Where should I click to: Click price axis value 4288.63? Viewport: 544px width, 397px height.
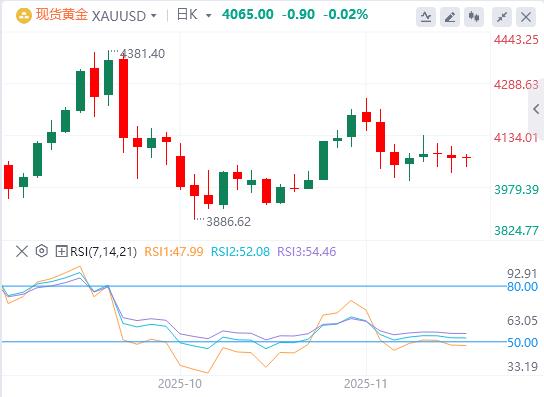point(517,85)
